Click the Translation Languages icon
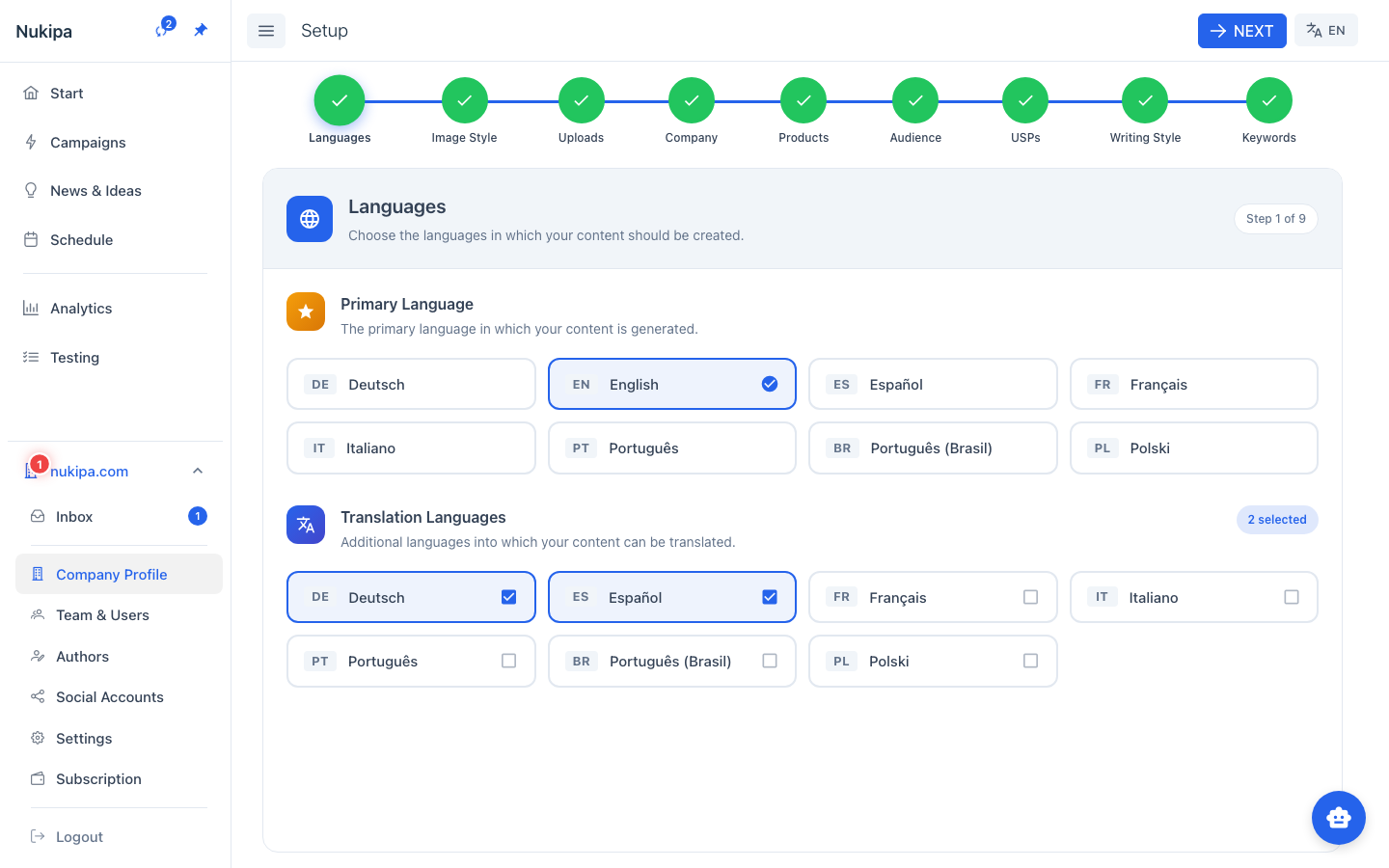 (306, 525)
